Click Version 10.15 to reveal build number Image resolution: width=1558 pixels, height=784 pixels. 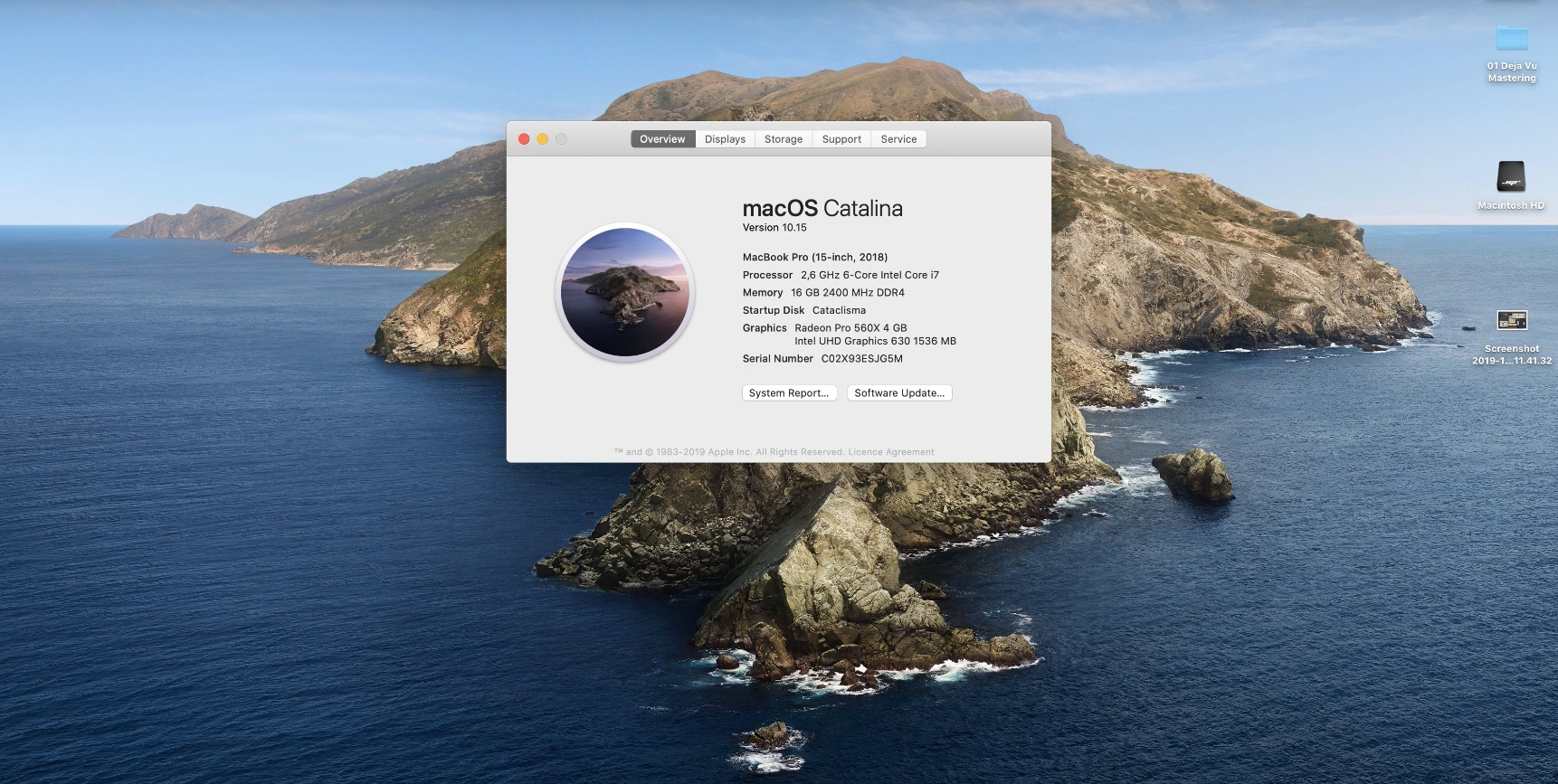click(774, 228)
